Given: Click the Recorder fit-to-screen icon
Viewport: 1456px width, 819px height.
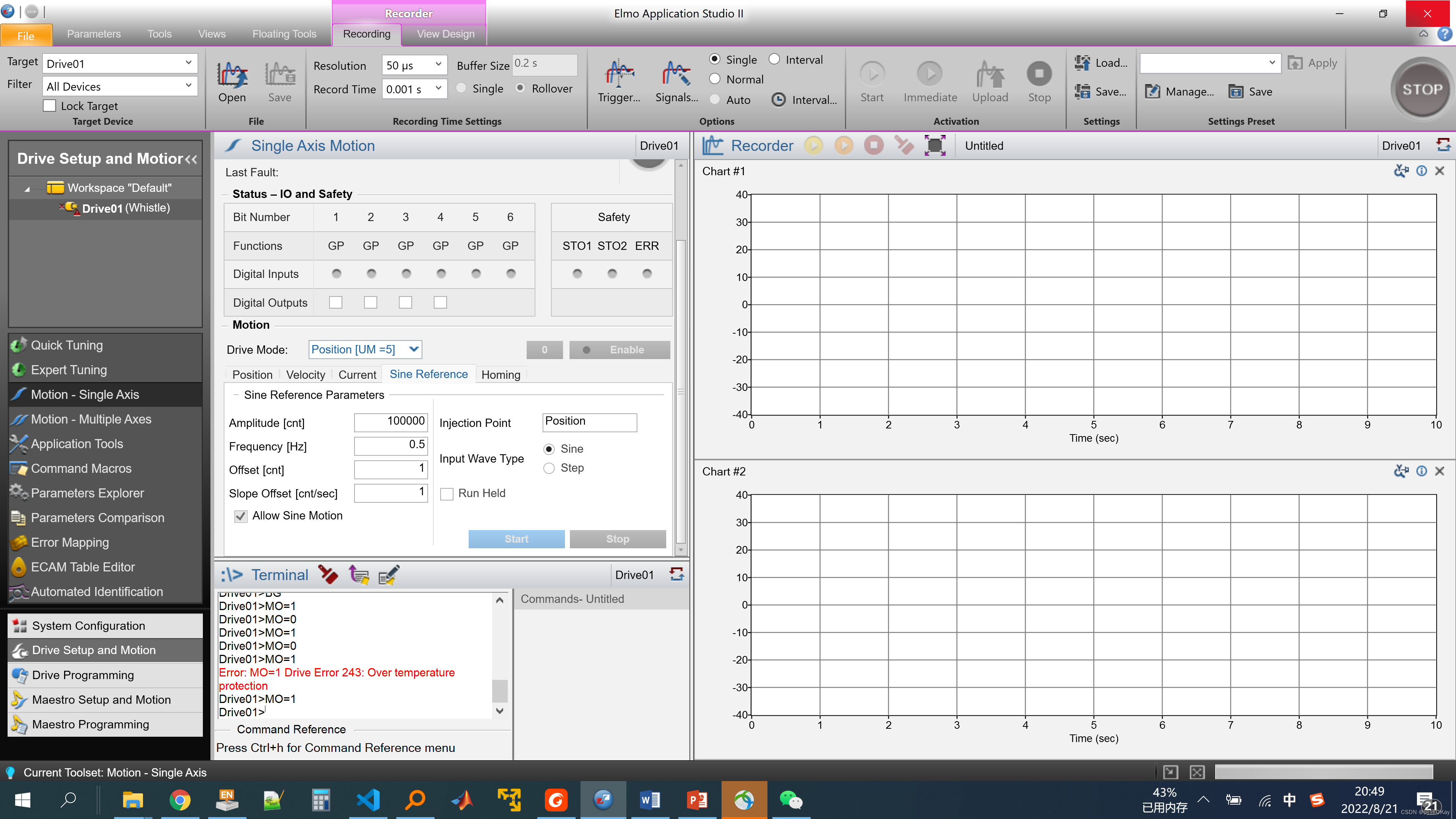Looking at the screenshot, I should click(x=934, y=146).
